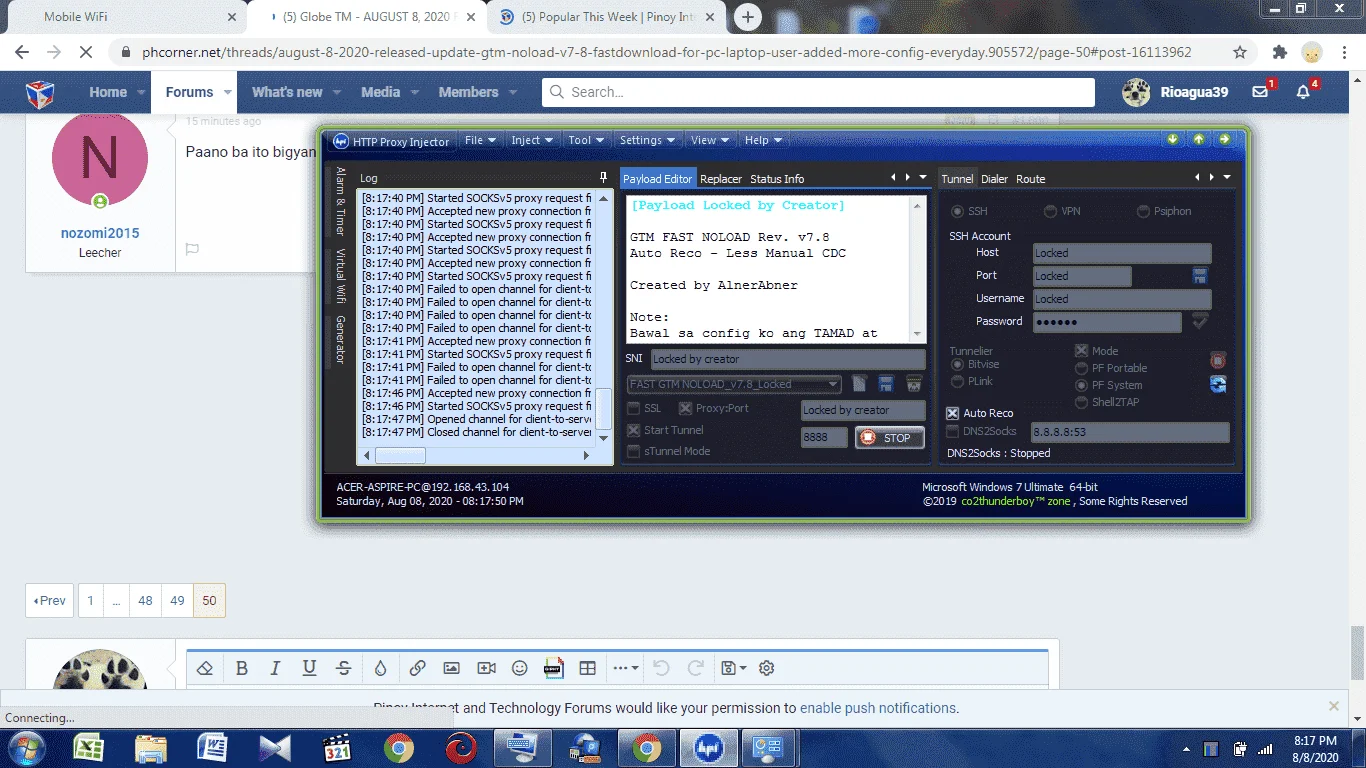Open the editor settings gear icon
Image resolution: width=1366 pixels, height=768 pixels.
(767, 668)
